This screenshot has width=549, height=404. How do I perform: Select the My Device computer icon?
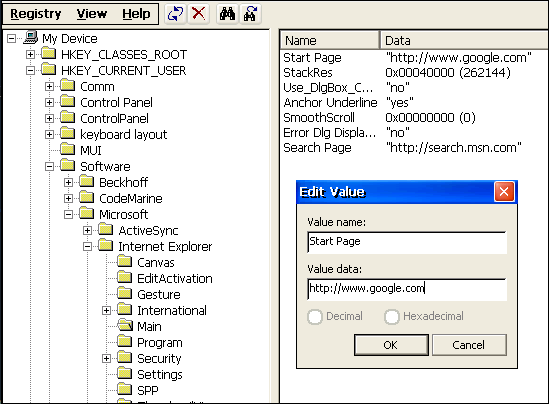point(30,38)
